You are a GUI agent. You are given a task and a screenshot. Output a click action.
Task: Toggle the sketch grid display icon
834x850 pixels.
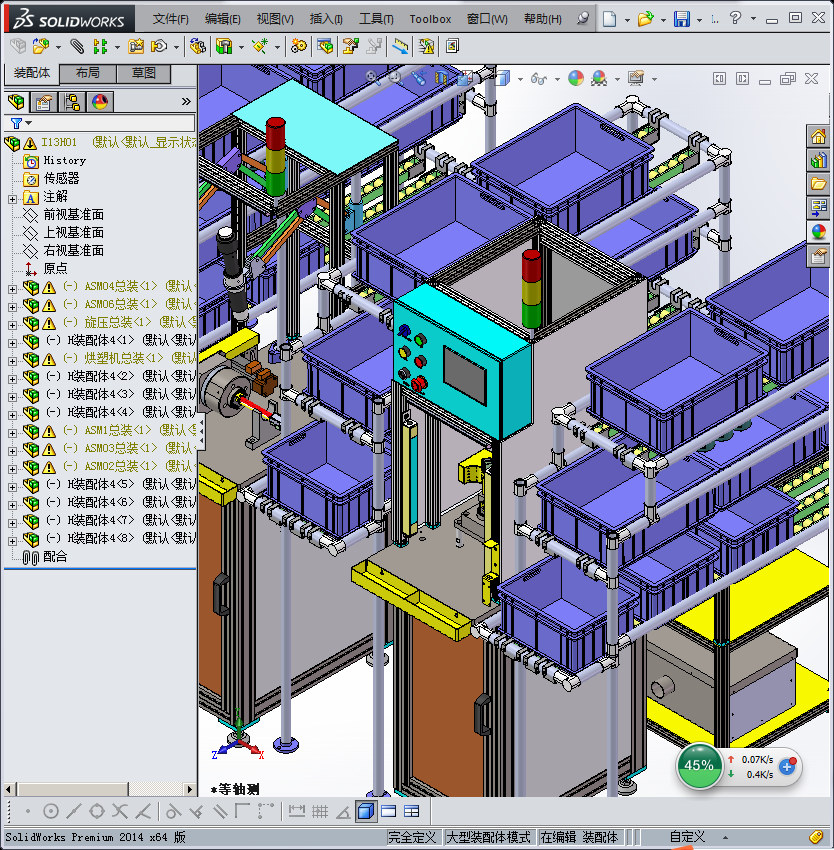click(x=320, y=812)
